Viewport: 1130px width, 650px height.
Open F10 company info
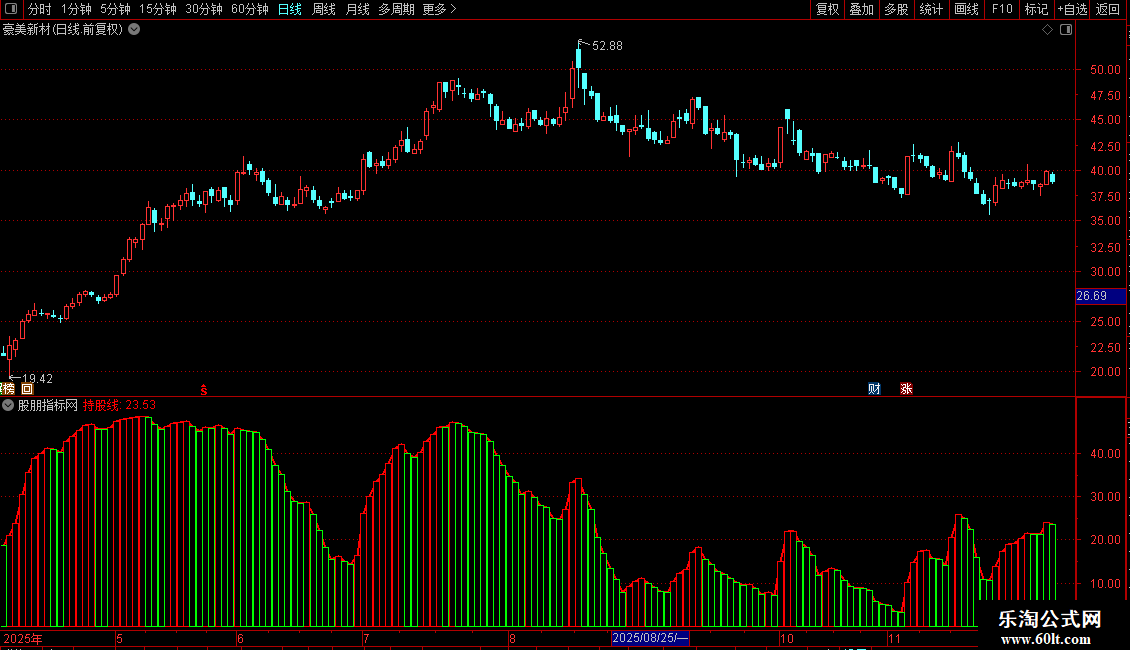click(1002, 9)
